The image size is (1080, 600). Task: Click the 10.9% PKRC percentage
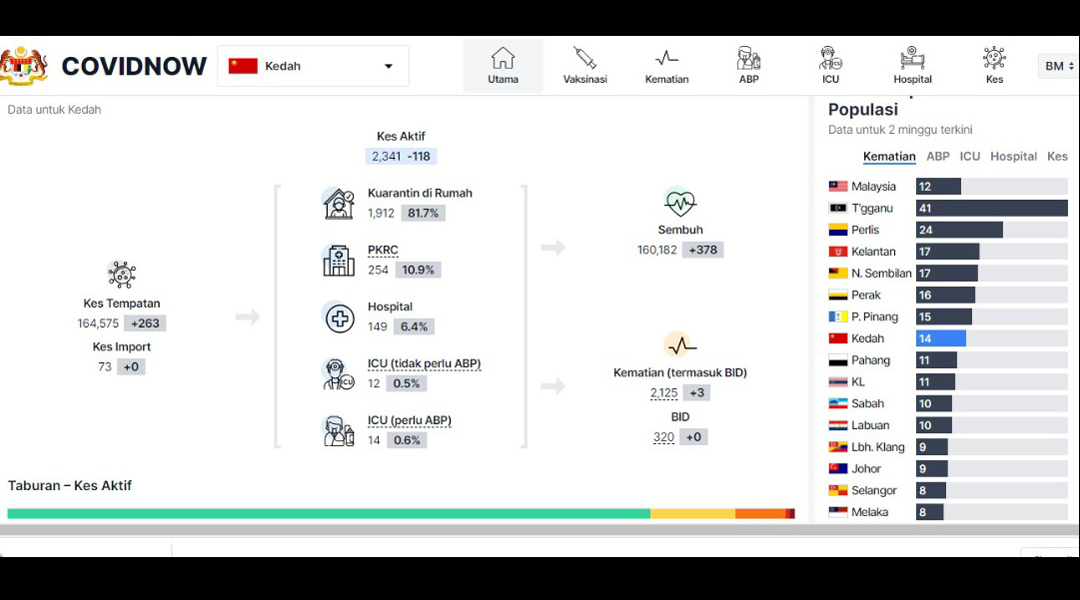click(418, 270)
